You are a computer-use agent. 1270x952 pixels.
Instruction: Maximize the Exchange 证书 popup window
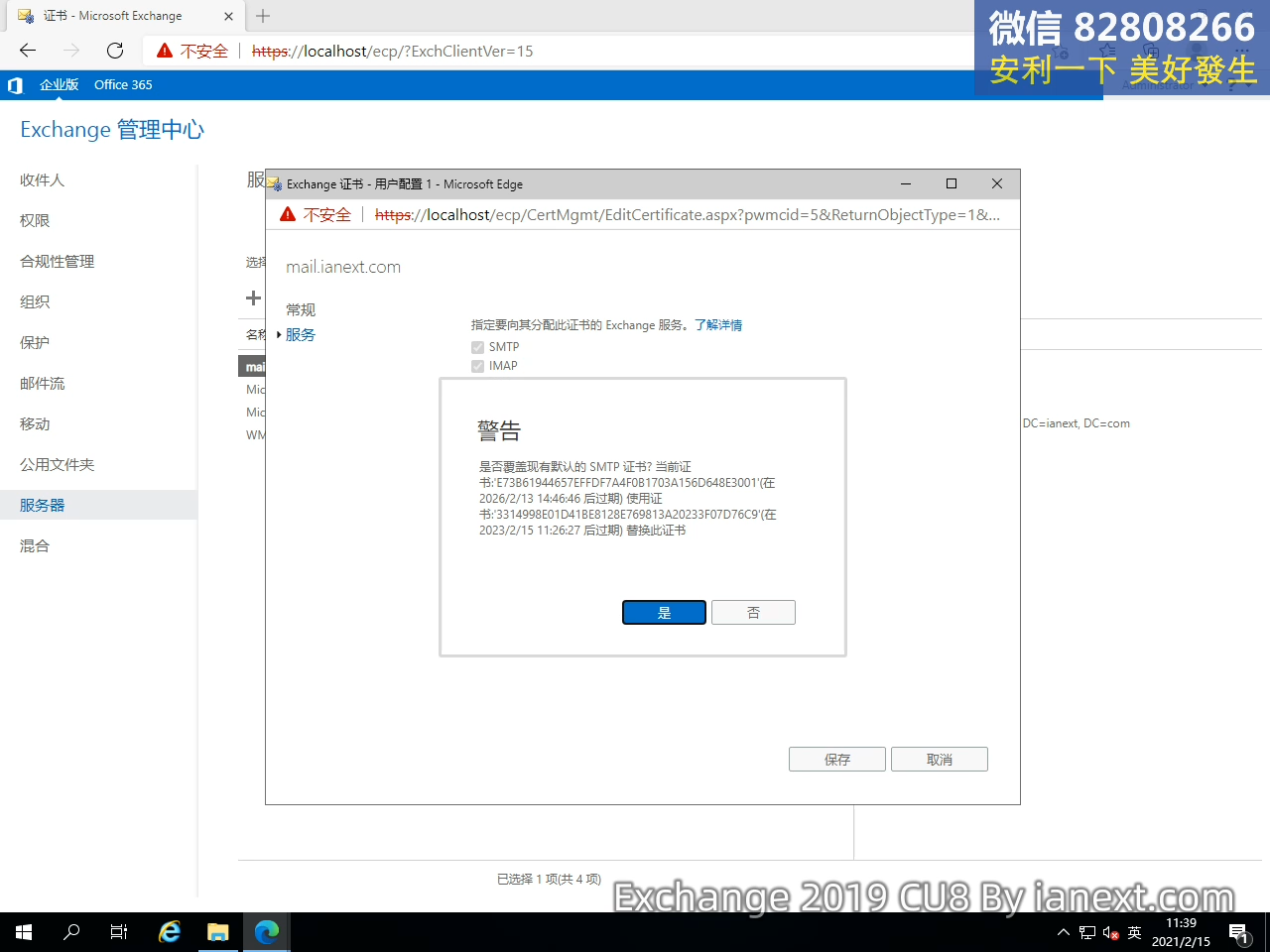point(952,183)
